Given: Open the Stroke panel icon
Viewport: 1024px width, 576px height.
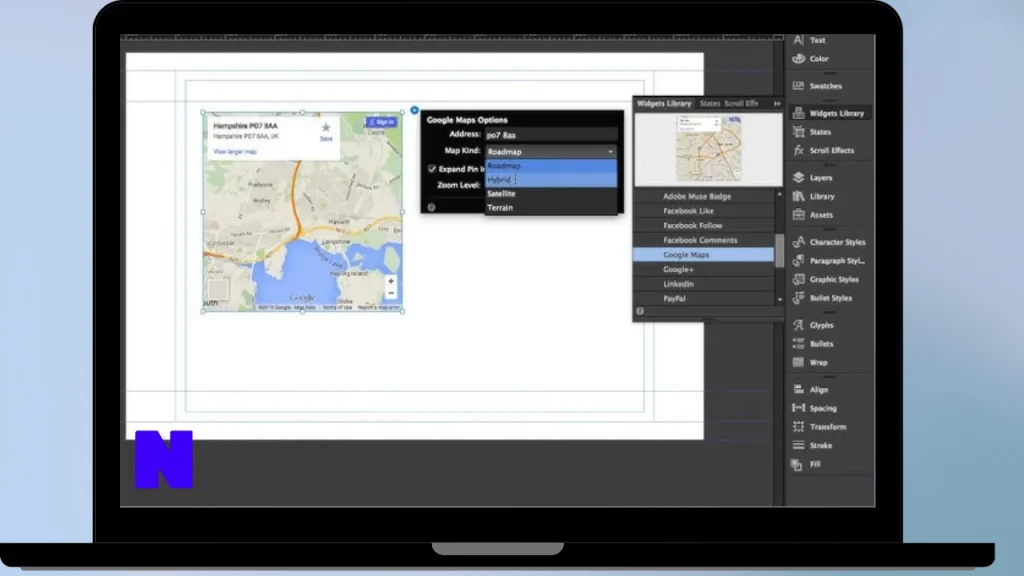Looking at the screenshot, I should pos(798,445).
